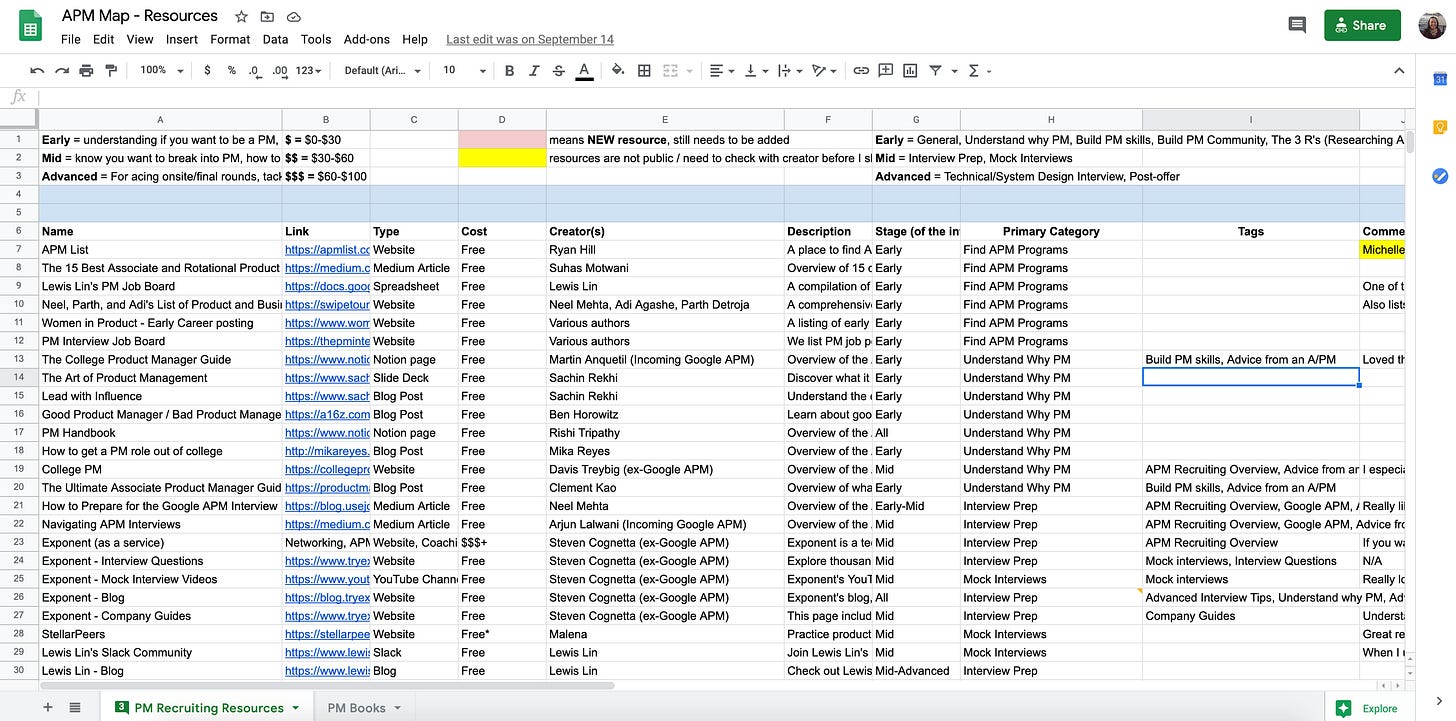Open the Format menu
Image resolution: width=1456 pixels, height=721 pixels.
230,39
